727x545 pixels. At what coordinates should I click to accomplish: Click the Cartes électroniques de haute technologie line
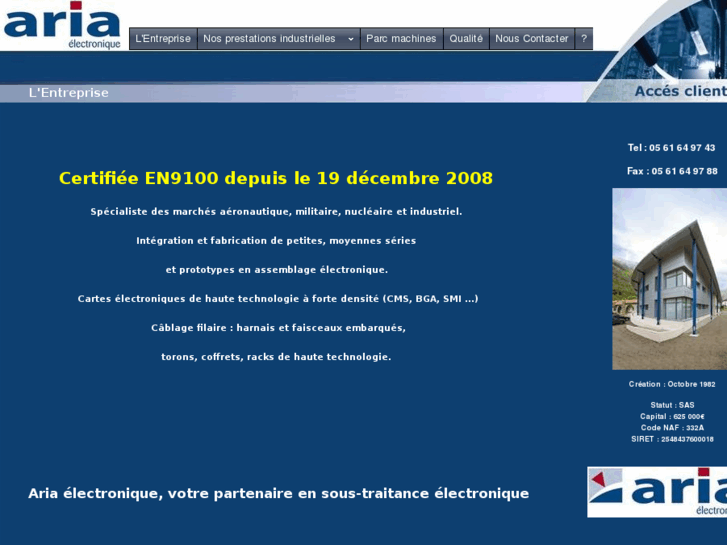(x=278, y=299)
